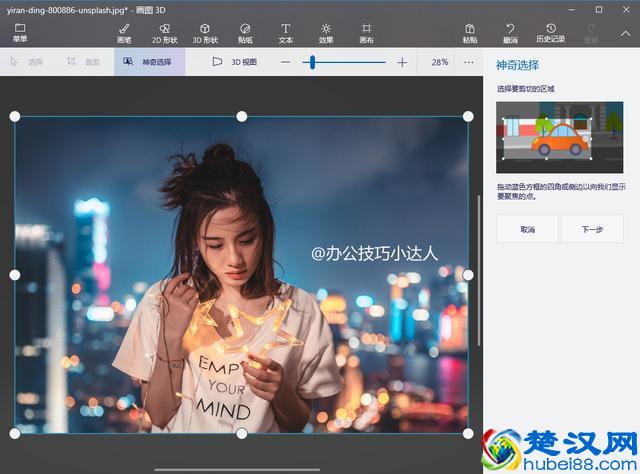Minimize the Paint 3D window

tap(572, 10)
